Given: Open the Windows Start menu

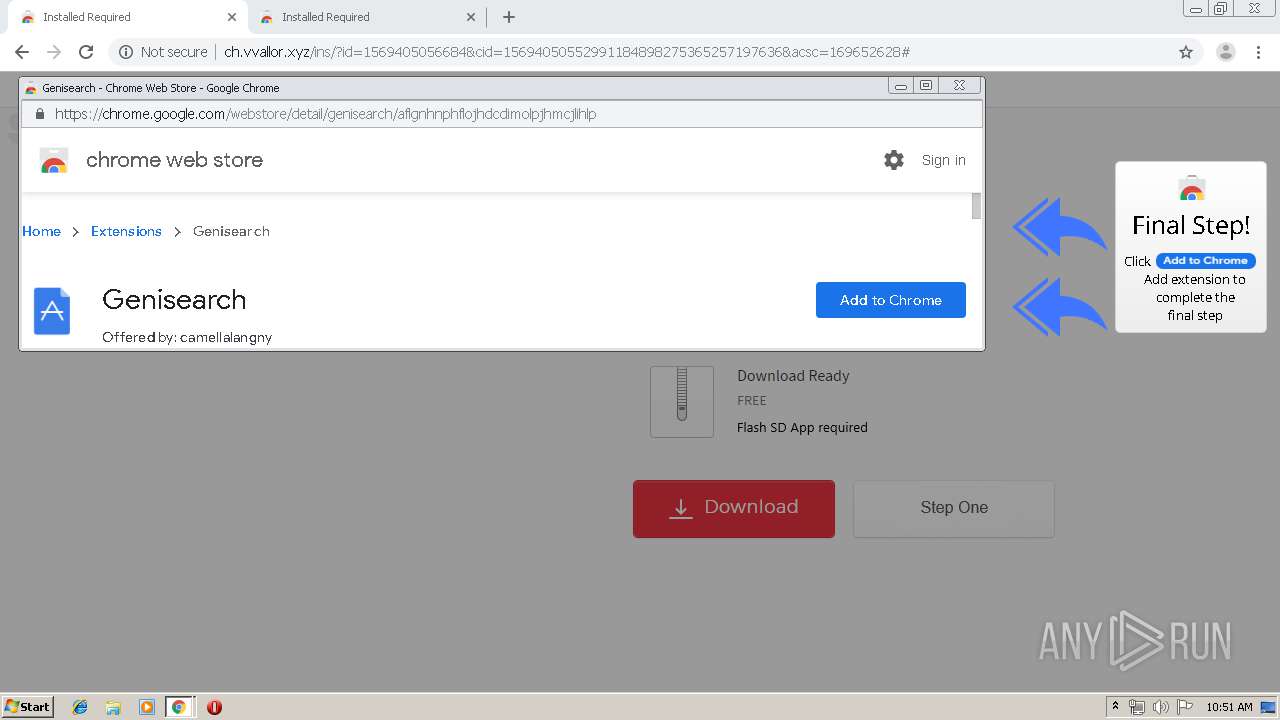Looking at the screenshot, I should (28, 706).
